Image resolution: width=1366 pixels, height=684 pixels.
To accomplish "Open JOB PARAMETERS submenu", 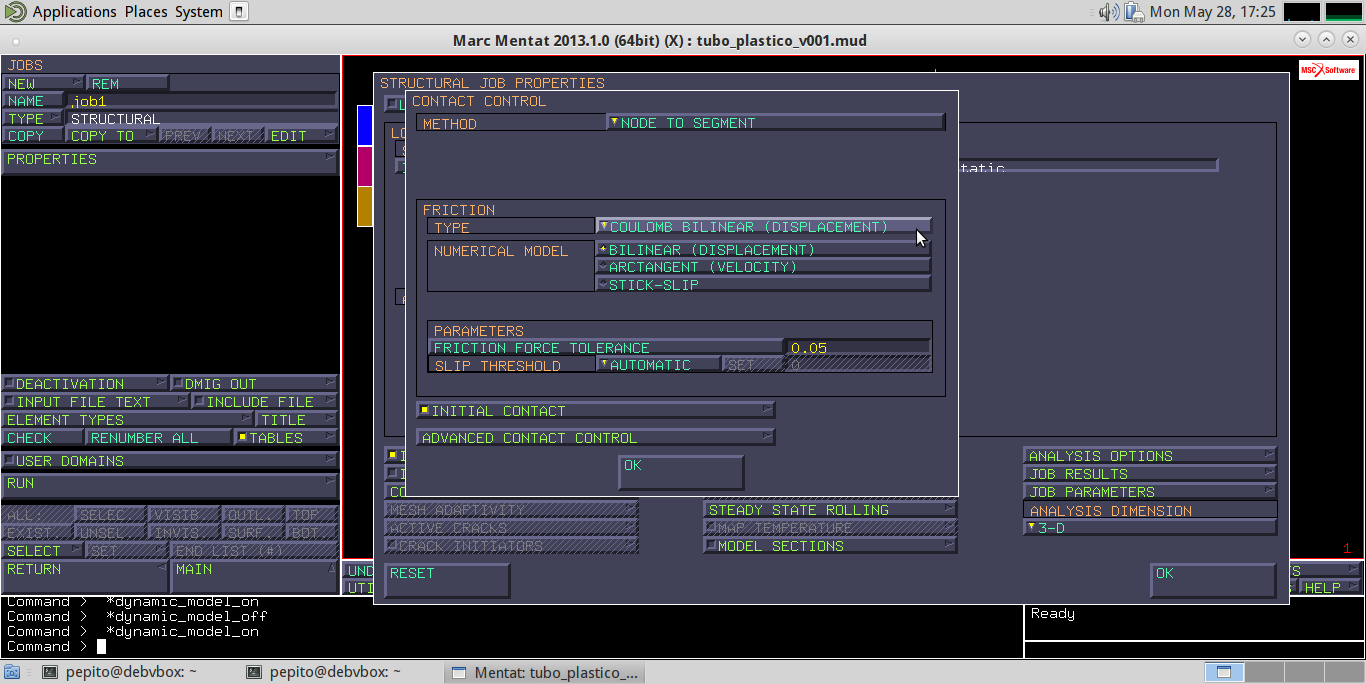I will coord(1150,492).
